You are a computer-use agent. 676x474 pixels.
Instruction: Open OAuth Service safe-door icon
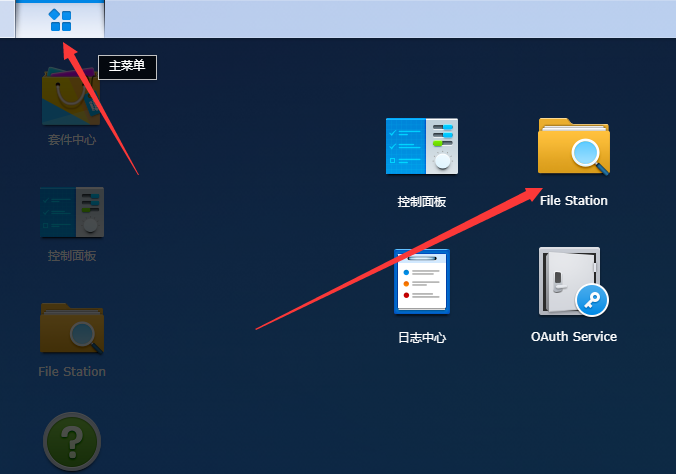pyautogui.click(x=573, y=281)
